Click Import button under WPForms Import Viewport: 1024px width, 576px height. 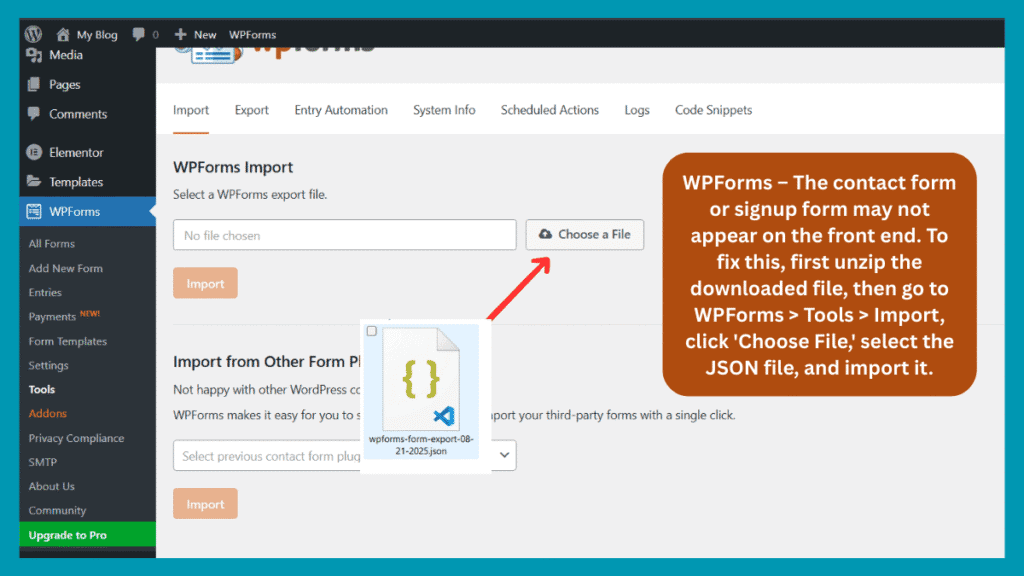click(x=205, y=283)
